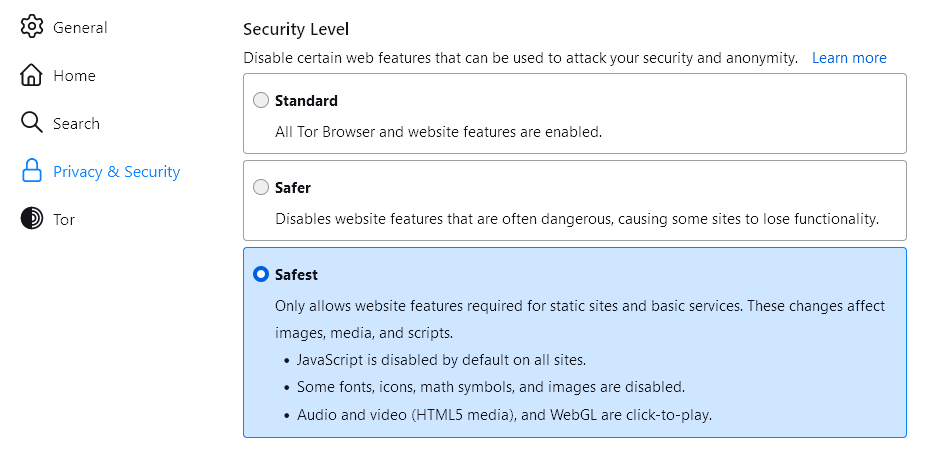Click the bold Safest option title
Viewport: 929px width, 453px height.
[296, 275]
